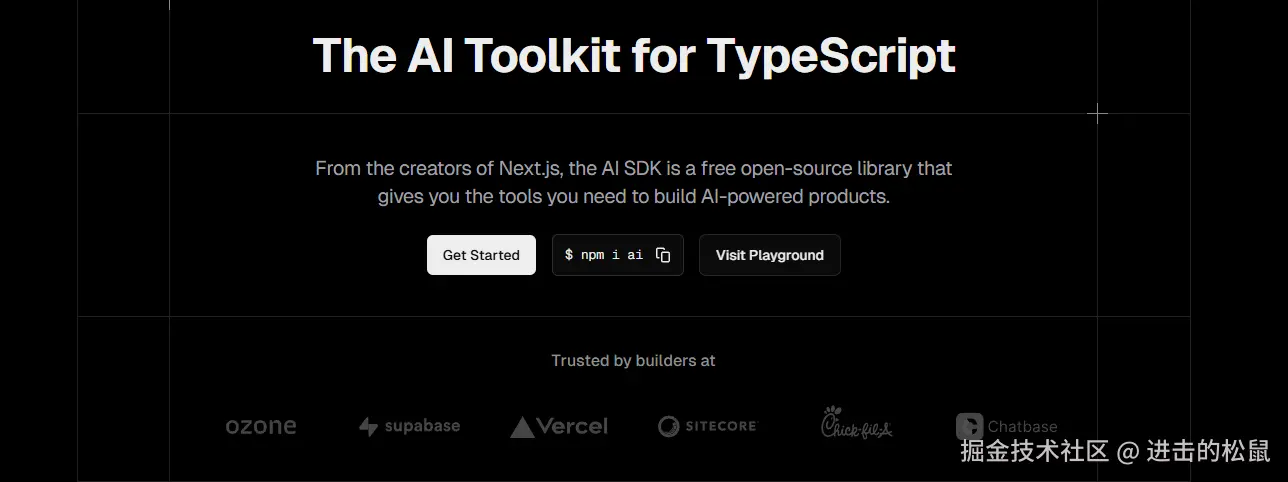Viewport: 1288px width, 482px height.
Task: Click "The AI Toolkit for TypeScript" heading
Action: click(x=634, y=56)
